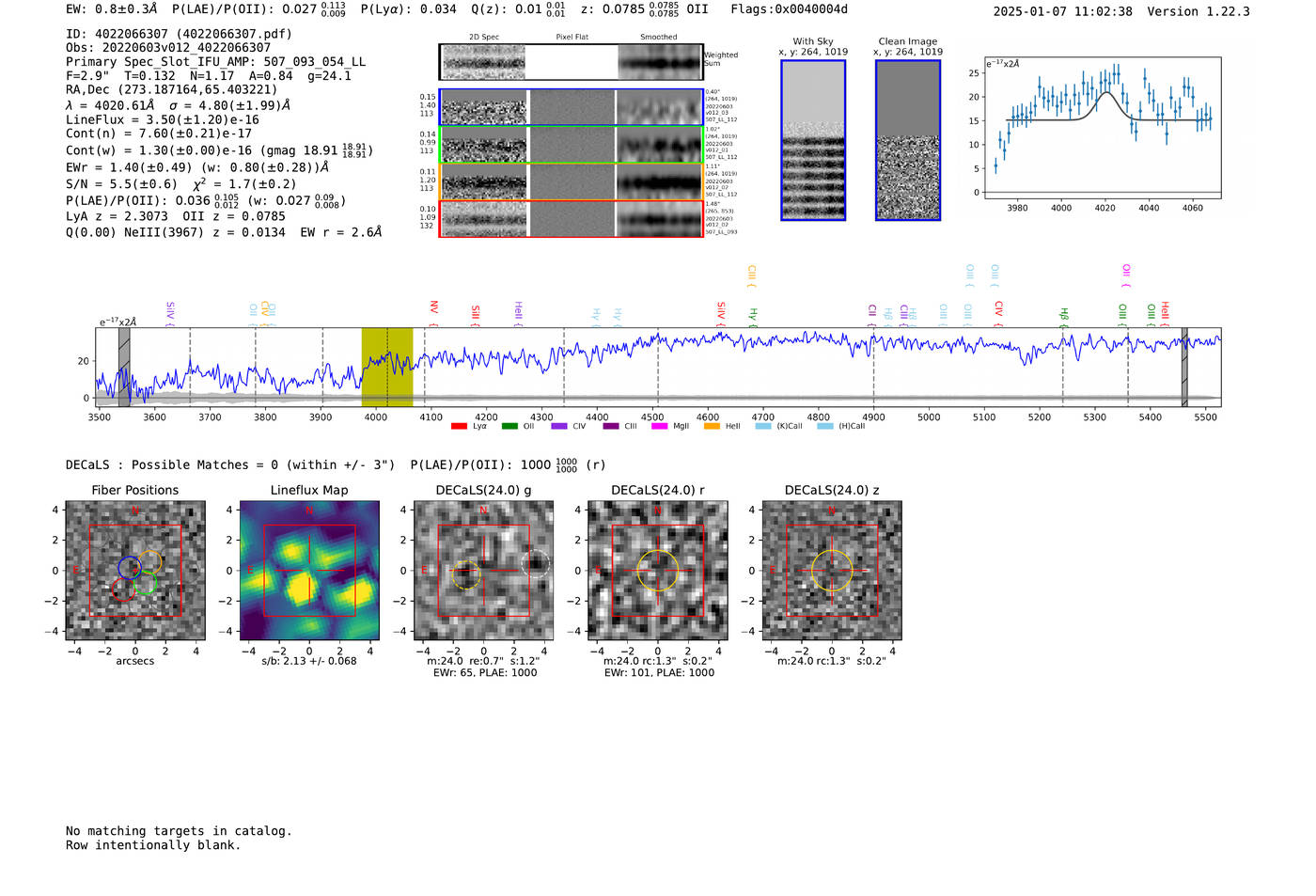Click the Cont(n) = 7.60(±0.21)e-17 line
The width and height of the screenshot is (1316, 896).
[x=159, y=134]
